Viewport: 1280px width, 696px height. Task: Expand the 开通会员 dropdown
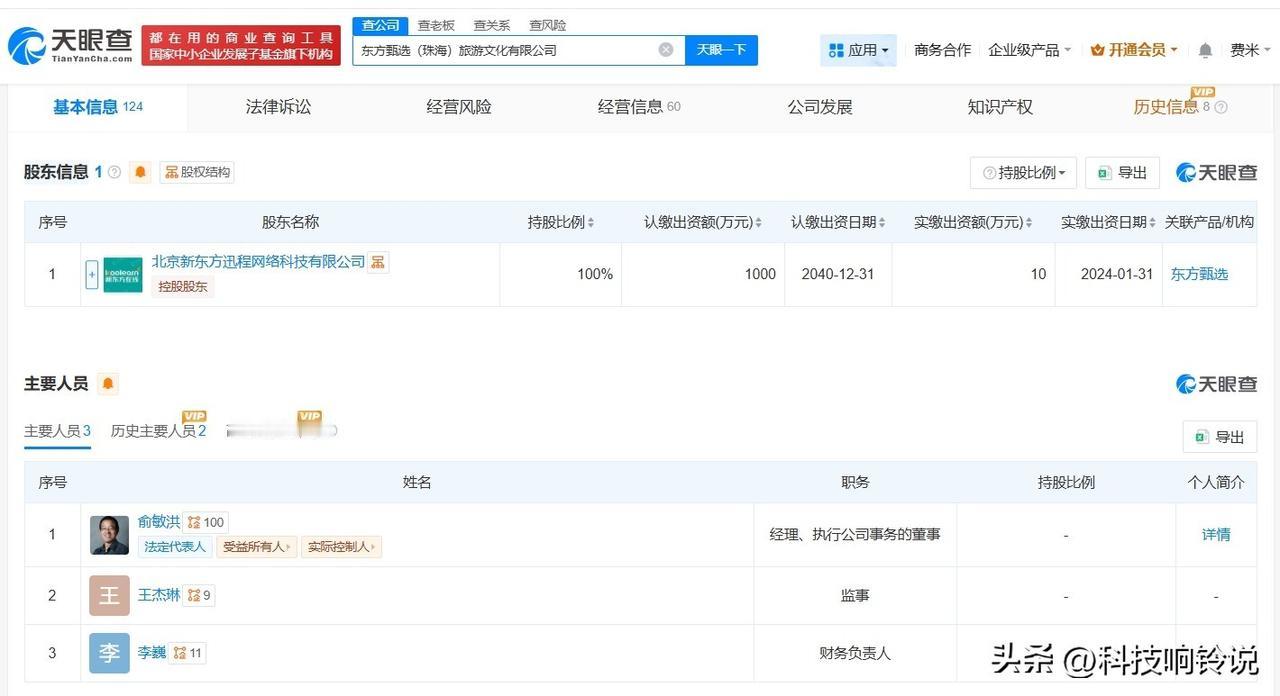click(x=1134, y=50)
